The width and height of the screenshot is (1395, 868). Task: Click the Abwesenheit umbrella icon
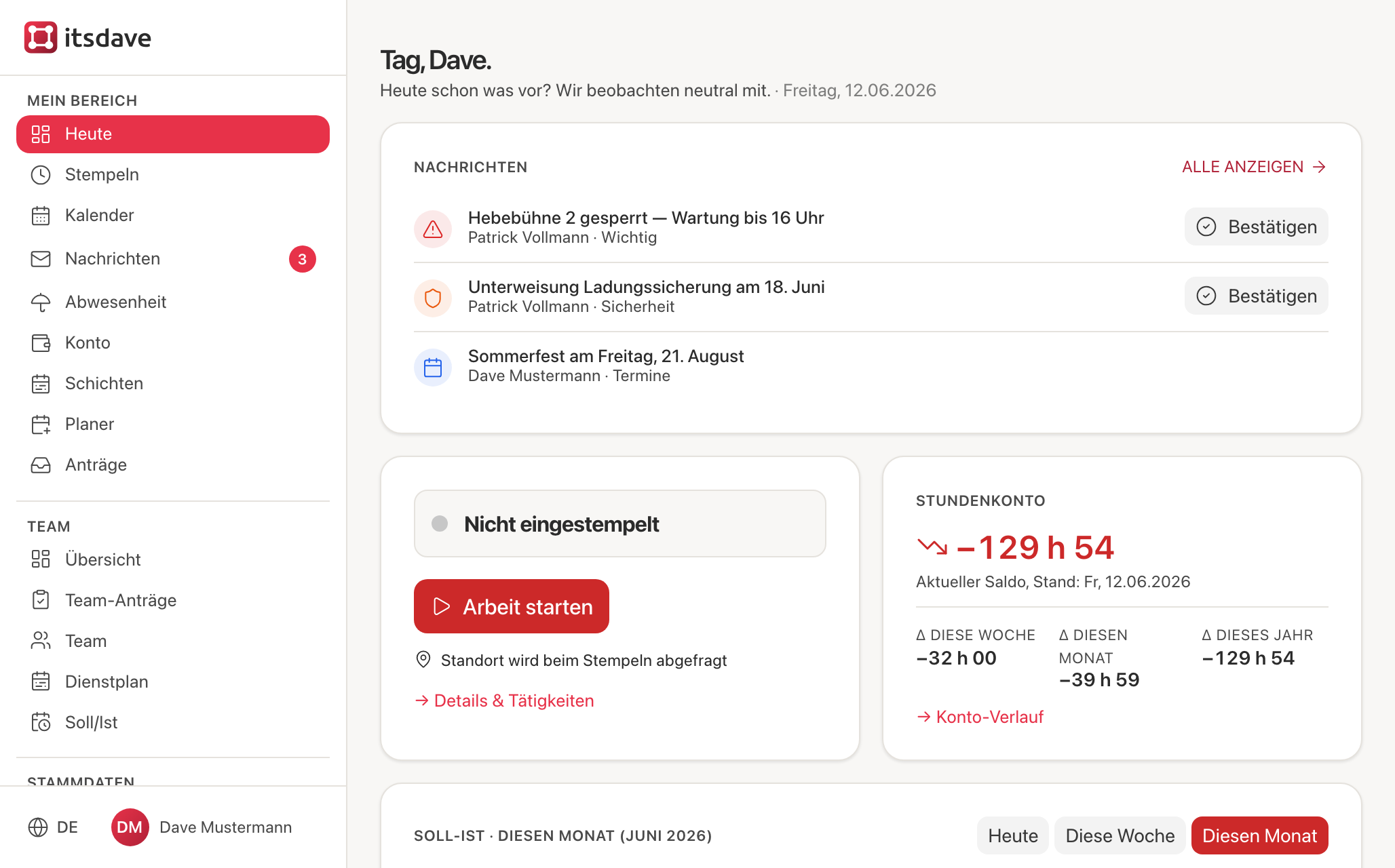click(41, 302)
